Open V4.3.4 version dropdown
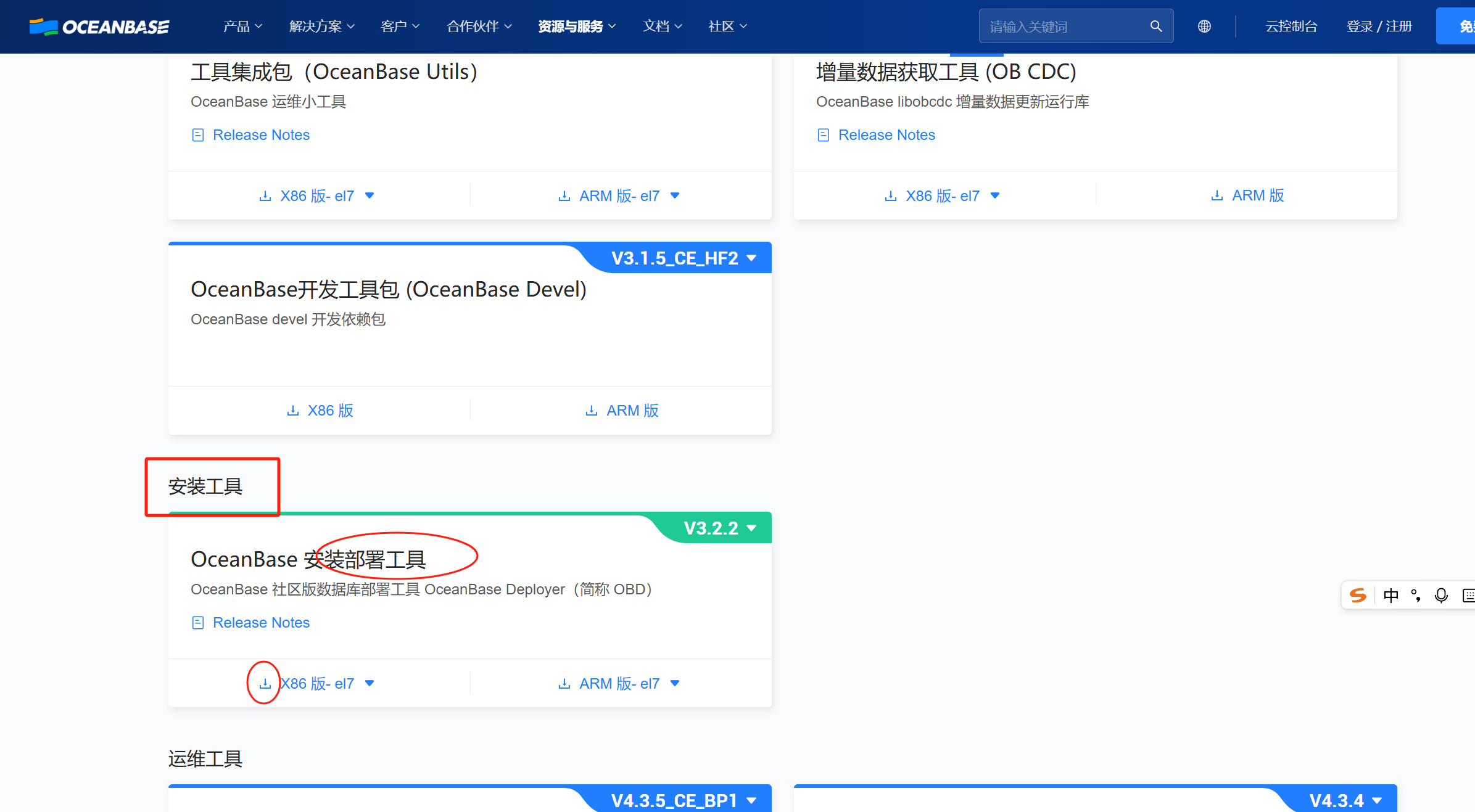This screenshot has height=812, width=1475. tap(1345, 800)
